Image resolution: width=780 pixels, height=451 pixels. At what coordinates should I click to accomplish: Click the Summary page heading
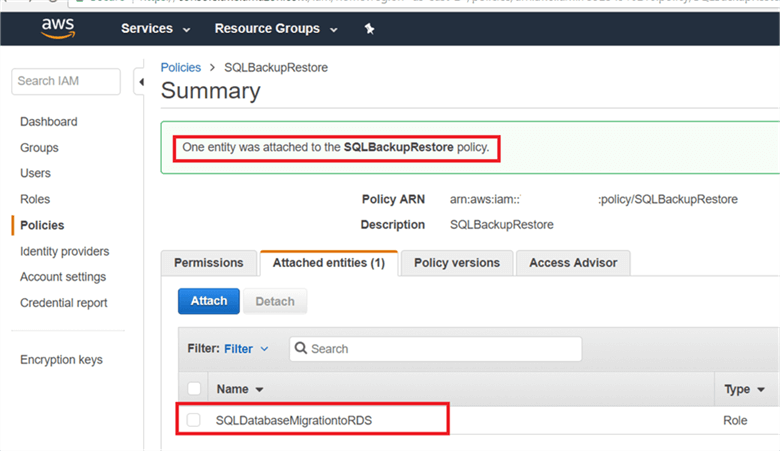coord(210,90)
